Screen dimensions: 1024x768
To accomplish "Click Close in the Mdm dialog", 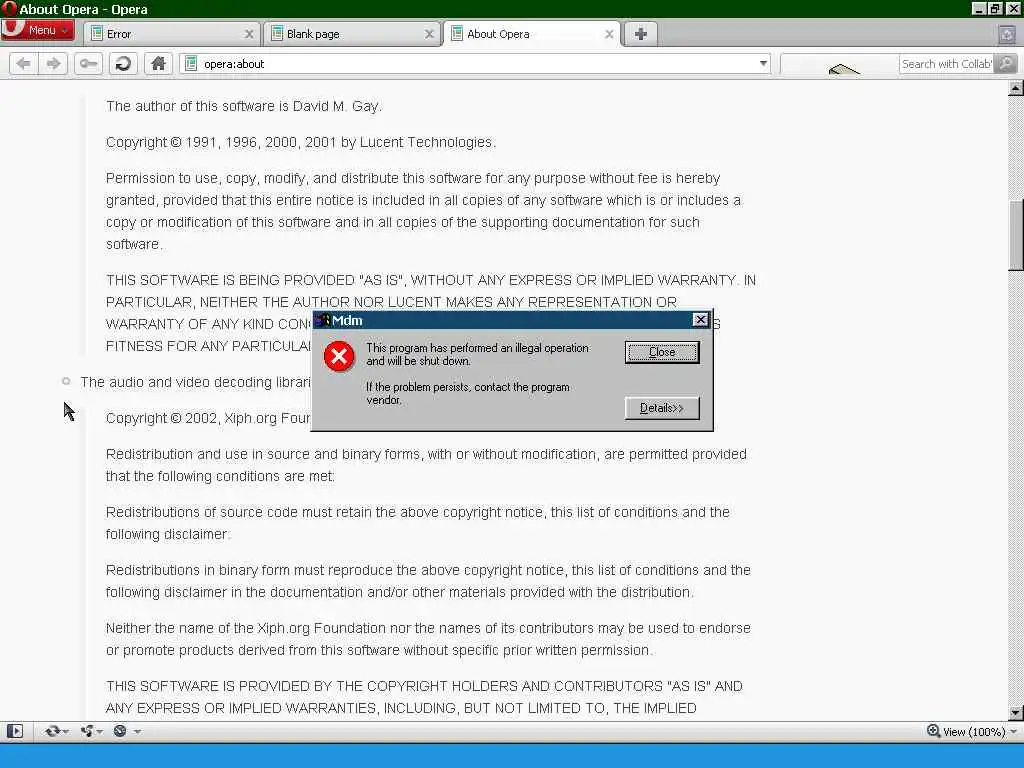I will tap(662, 352).
